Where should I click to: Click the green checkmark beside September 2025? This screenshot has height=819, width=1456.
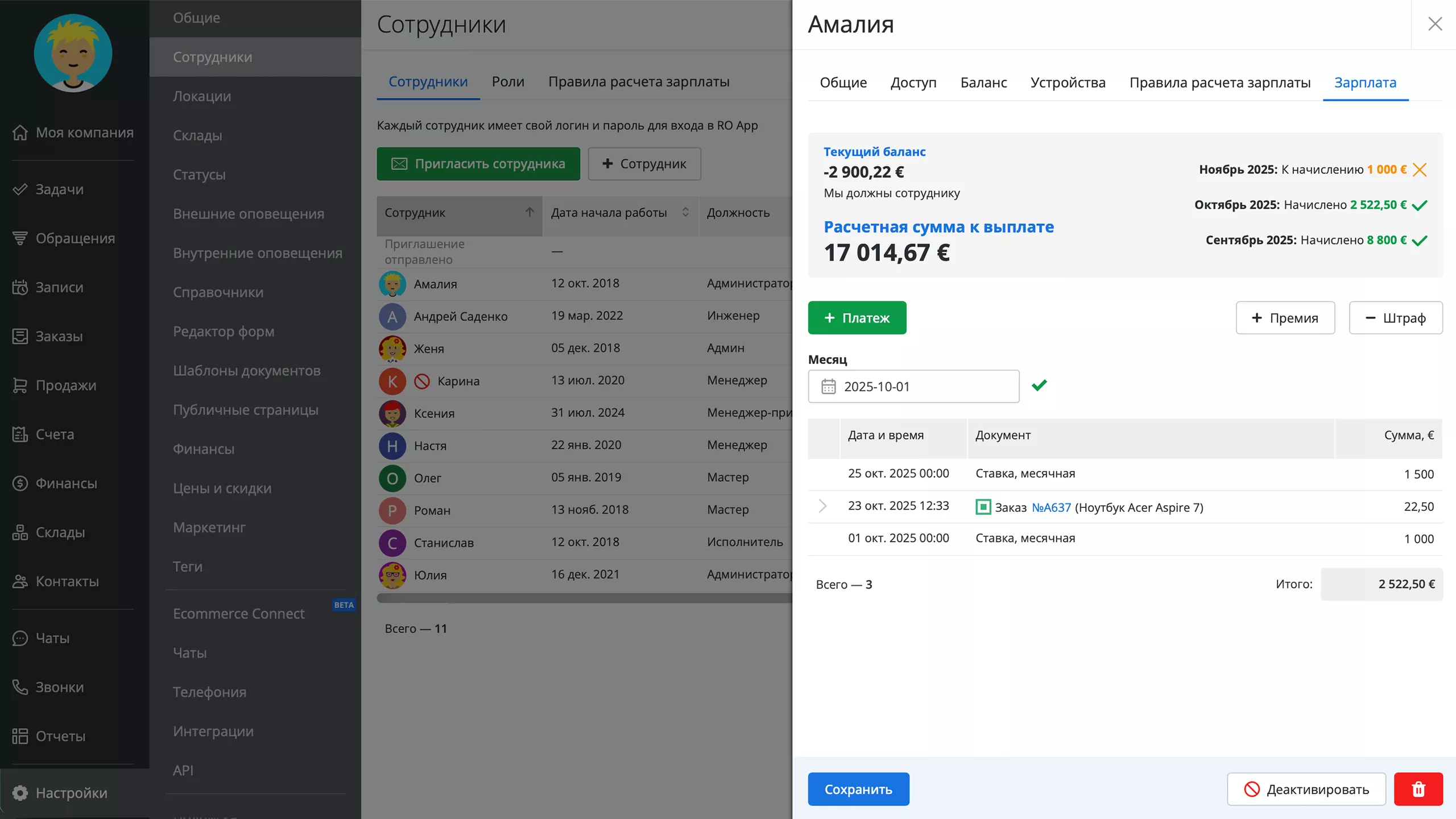coord(1420,241)
